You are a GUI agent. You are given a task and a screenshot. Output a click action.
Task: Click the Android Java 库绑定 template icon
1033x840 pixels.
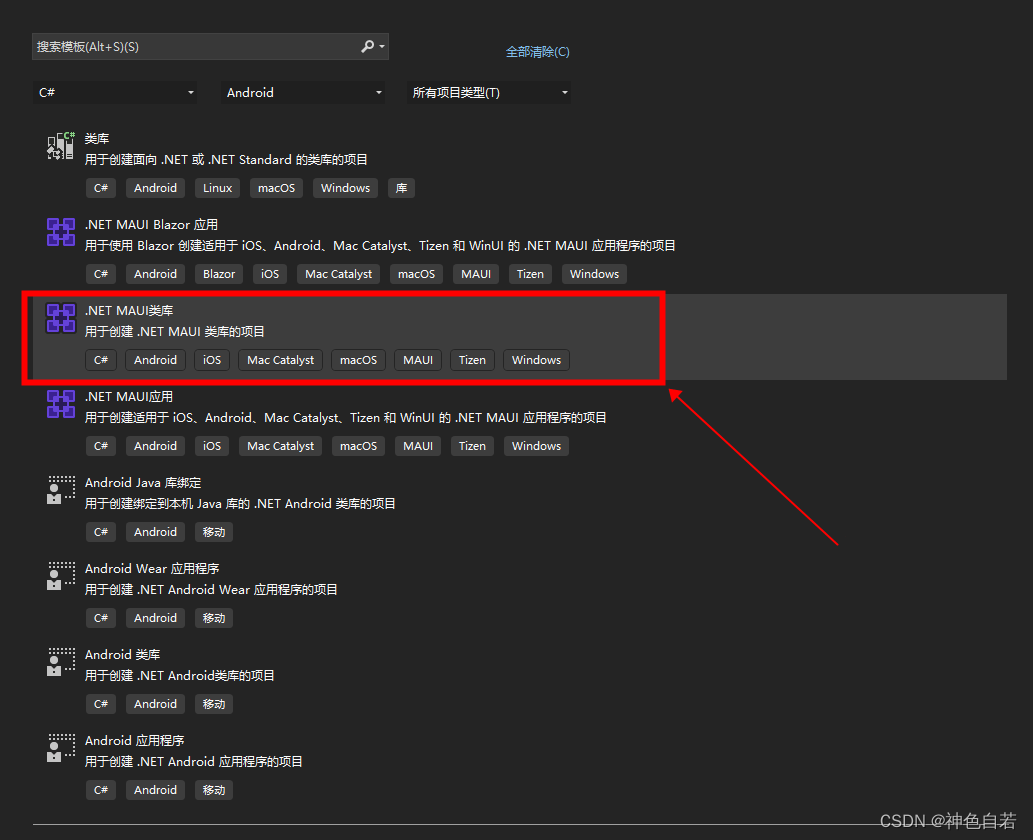(61, 490)
